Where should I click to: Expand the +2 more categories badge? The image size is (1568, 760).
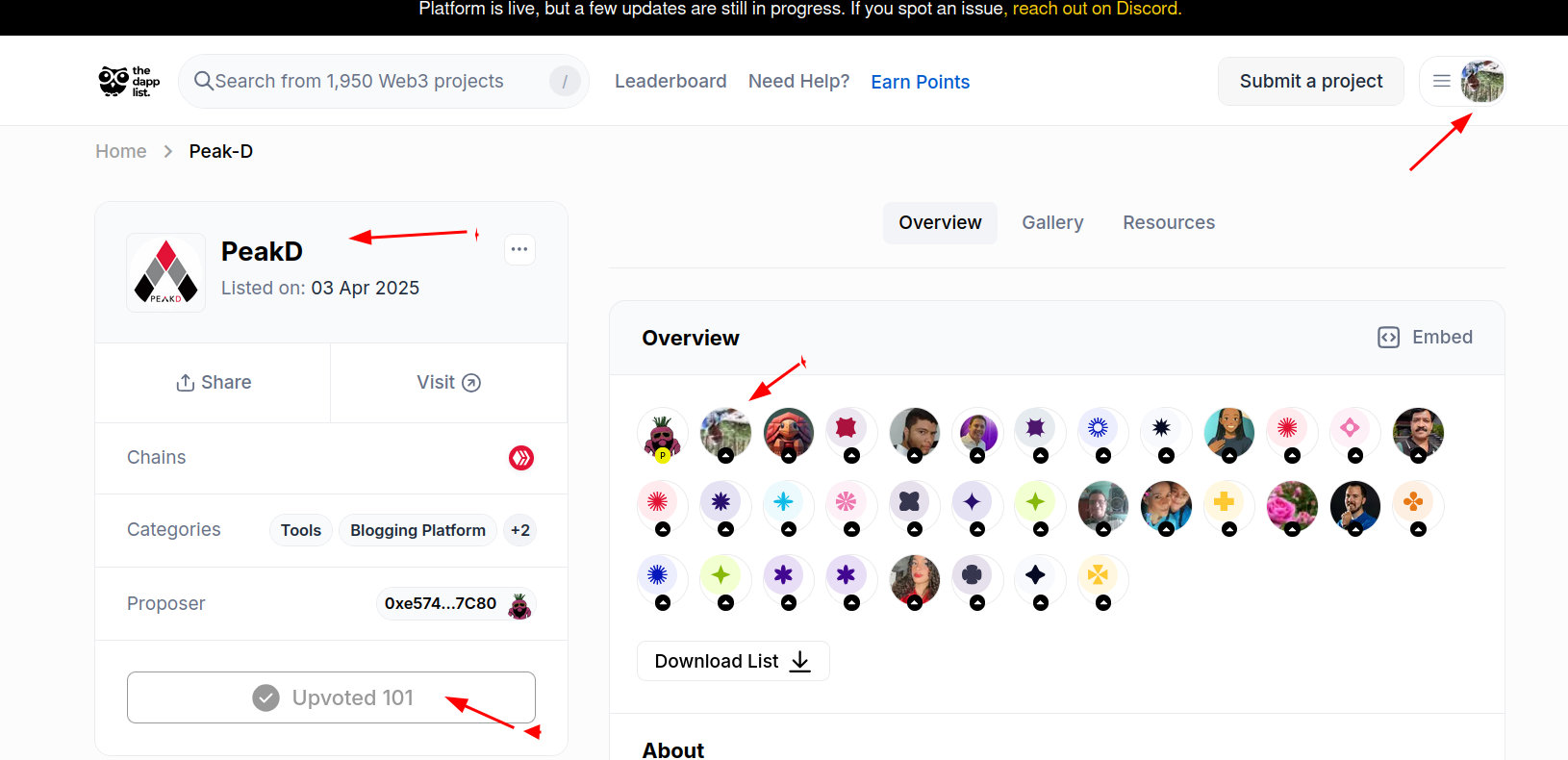pos(520,530)
